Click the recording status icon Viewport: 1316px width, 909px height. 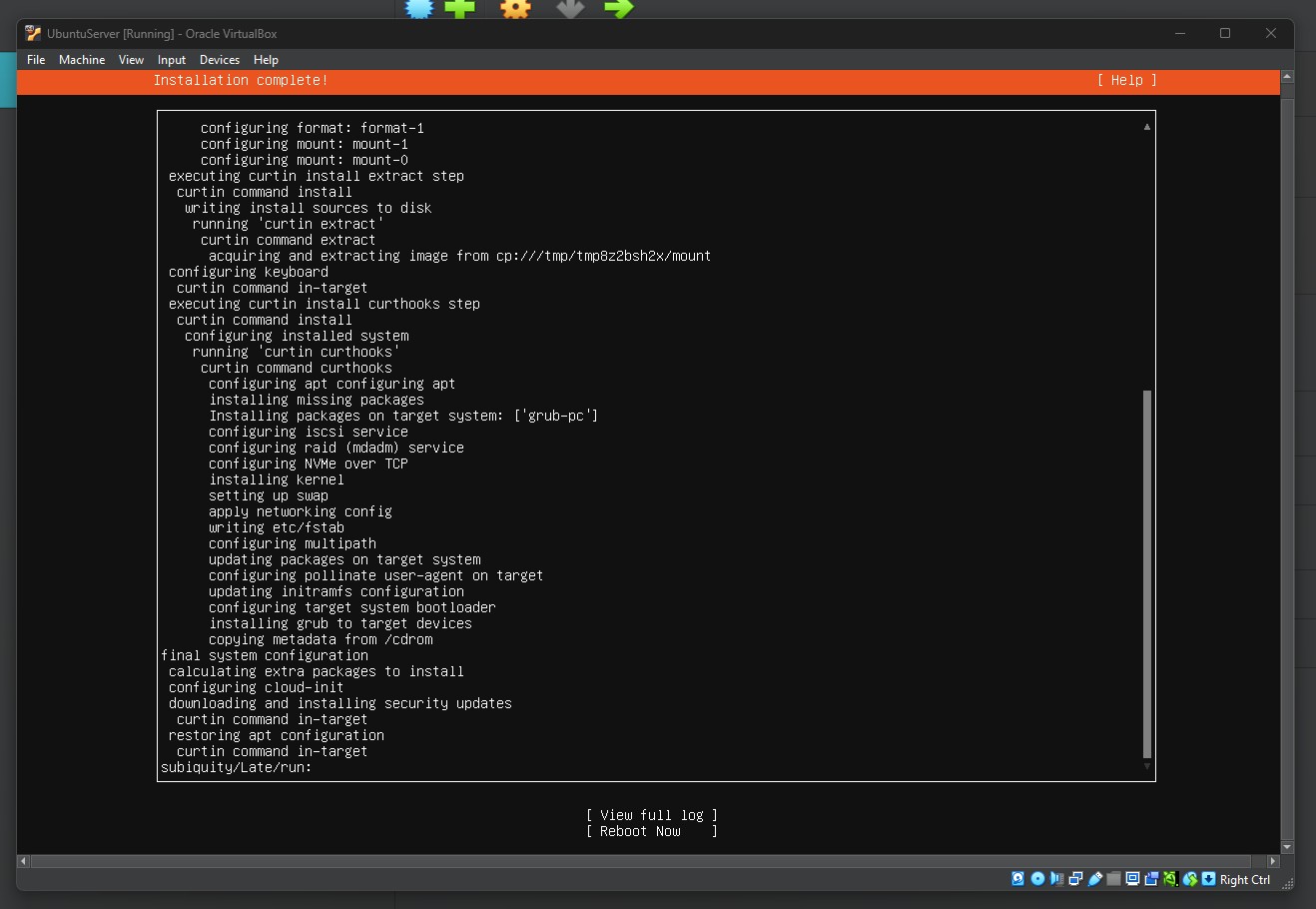[x=1151, y=879]
